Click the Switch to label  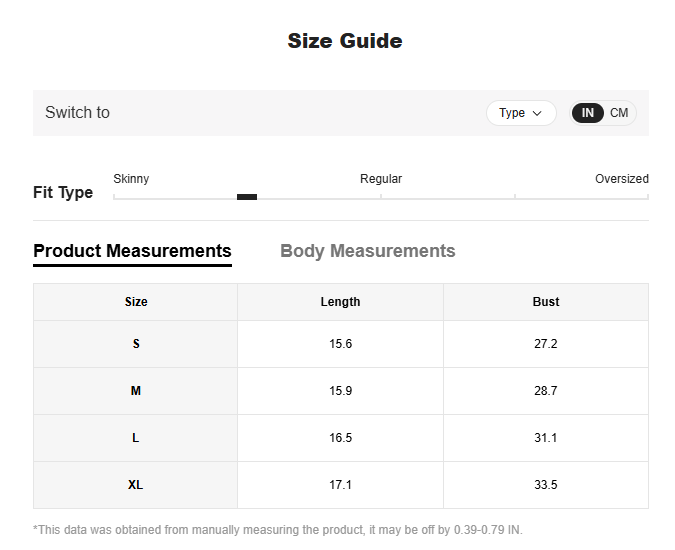click(77, 112)
